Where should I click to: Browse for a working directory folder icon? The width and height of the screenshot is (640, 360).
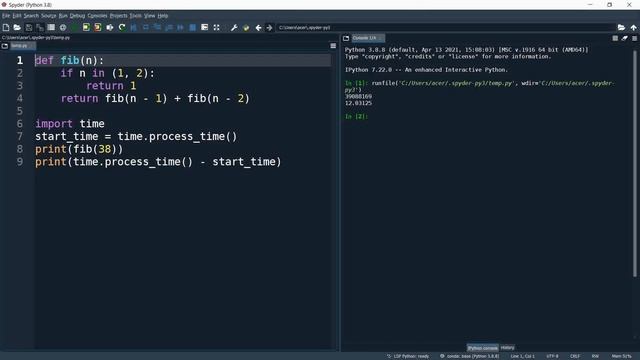621,27
